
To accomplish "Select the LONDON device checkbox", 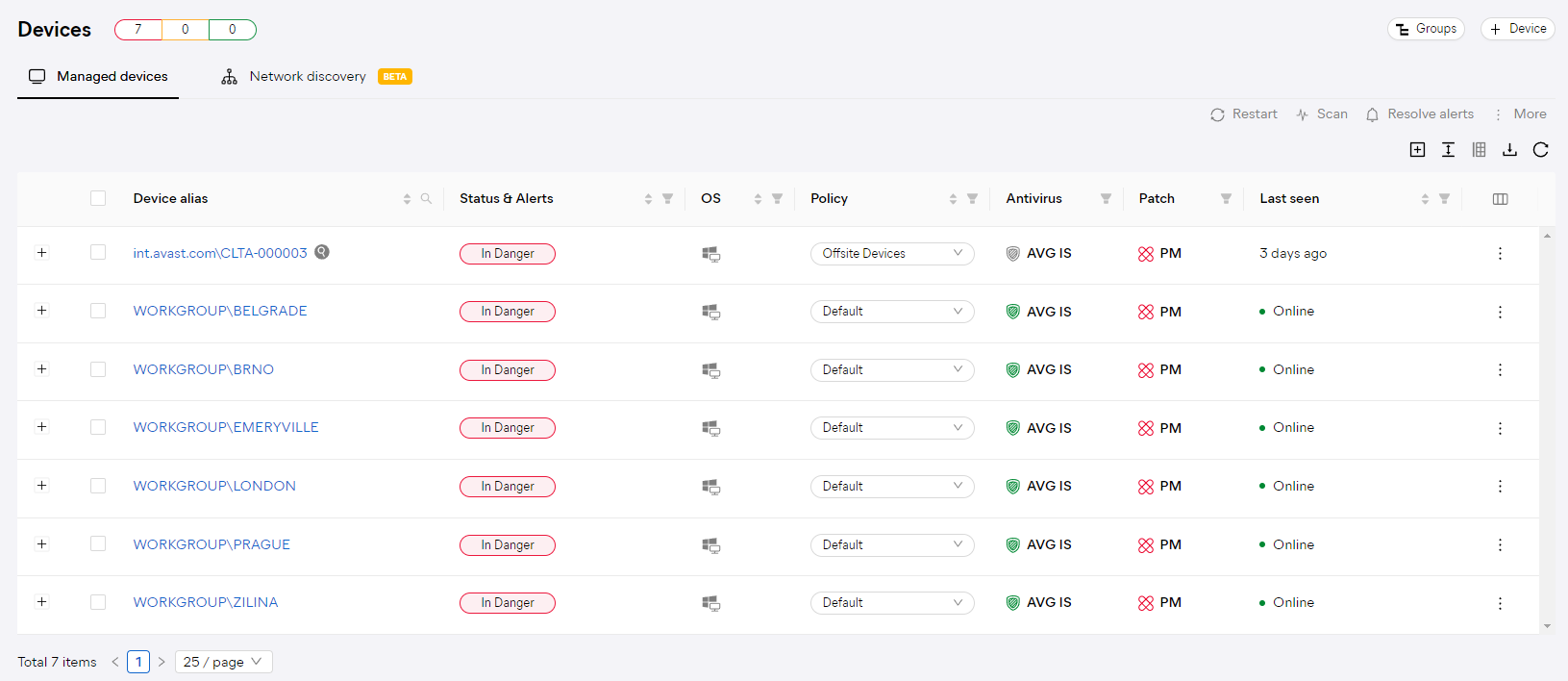I will 98,486.
